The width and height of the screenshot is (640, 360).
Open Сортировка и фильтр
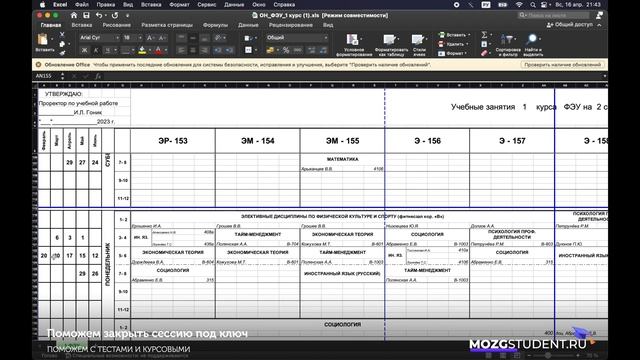click(508, 44)
